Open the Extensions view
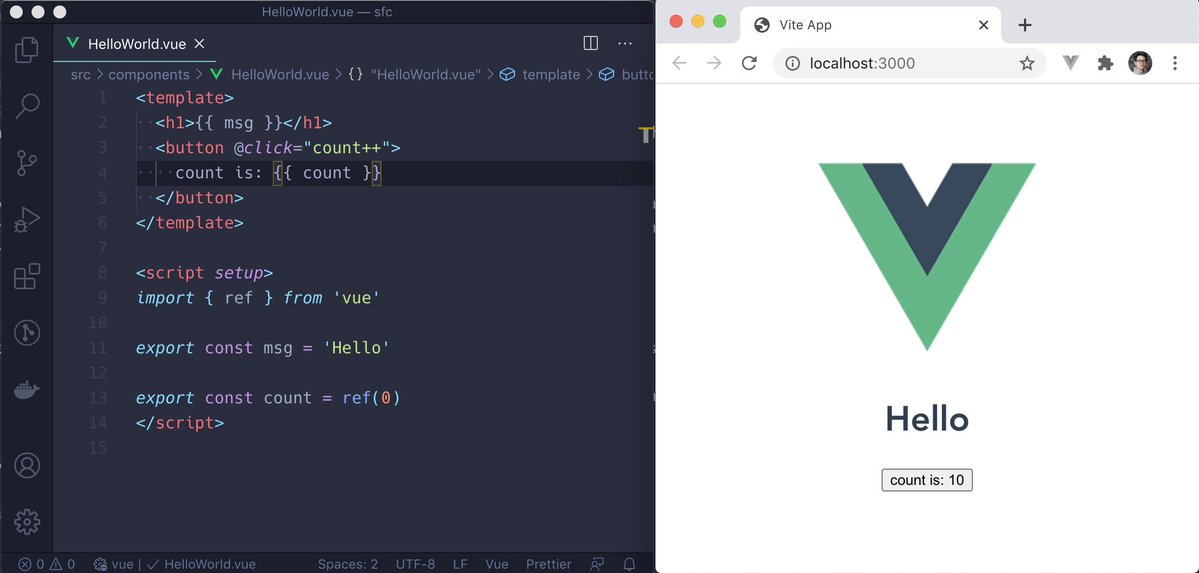 [x=27, y=276]
